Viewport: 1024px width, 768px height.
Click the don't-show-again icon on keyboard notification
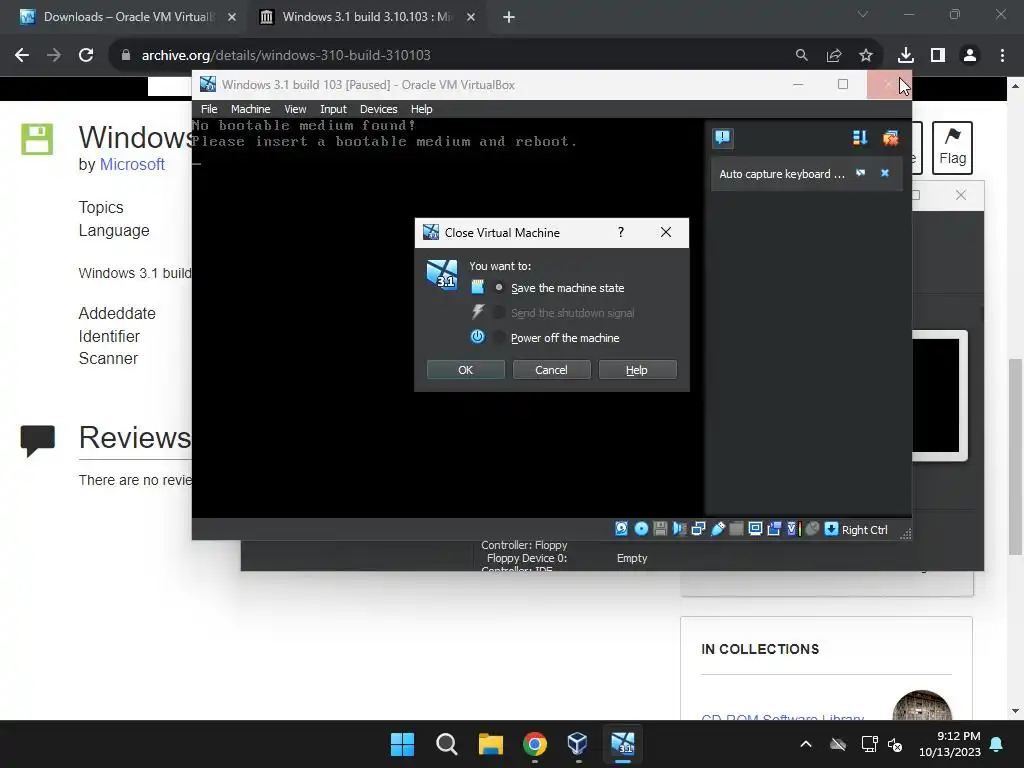point(861,173)
